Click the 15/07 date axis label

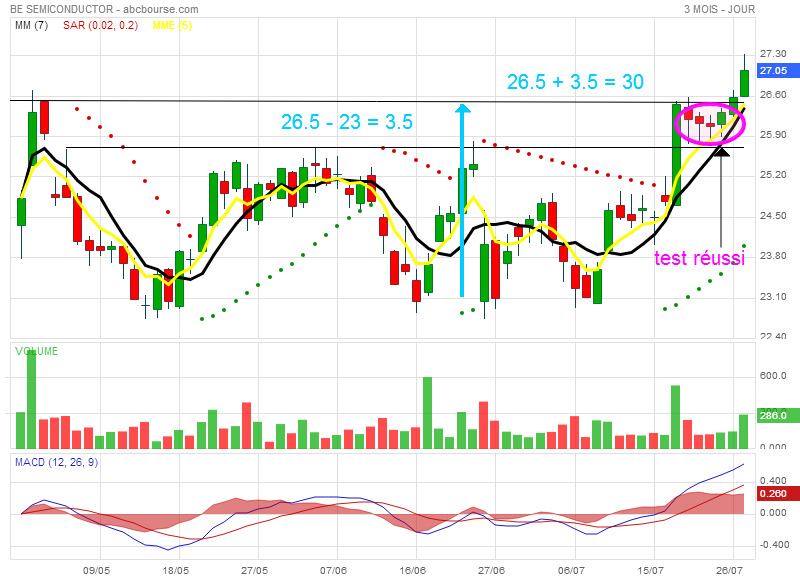[650, 570]
